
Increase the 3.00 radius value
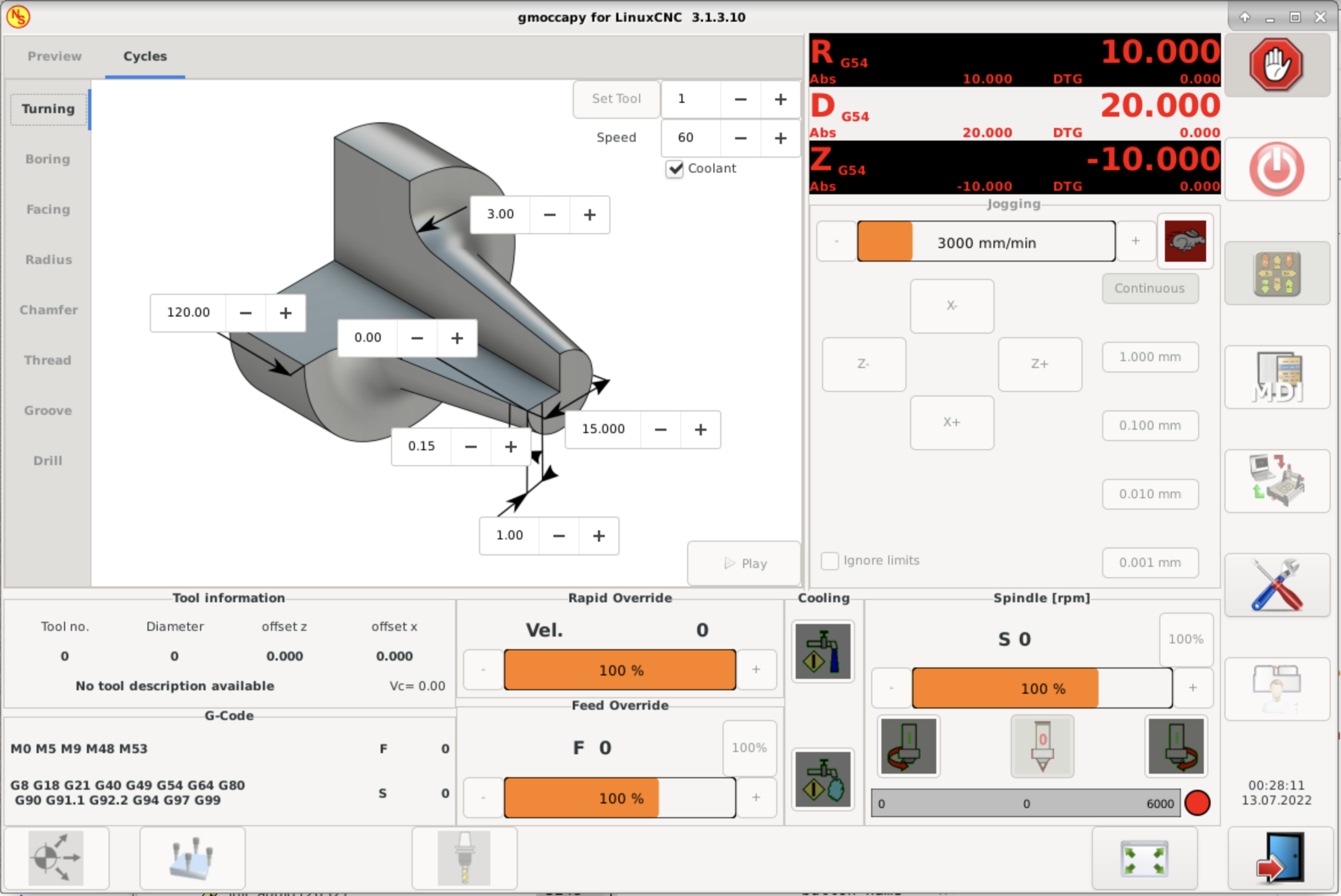coord(589,215)
